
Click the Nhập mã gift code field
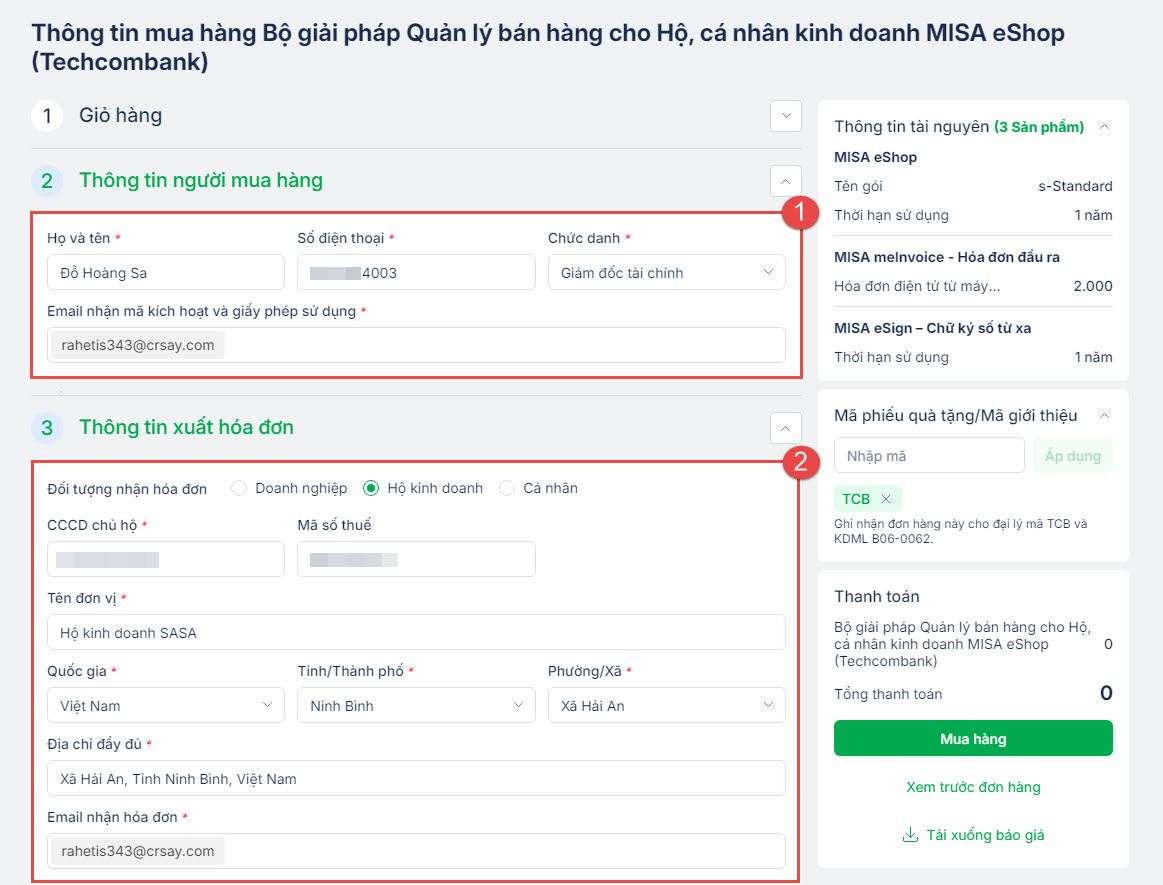929,456
